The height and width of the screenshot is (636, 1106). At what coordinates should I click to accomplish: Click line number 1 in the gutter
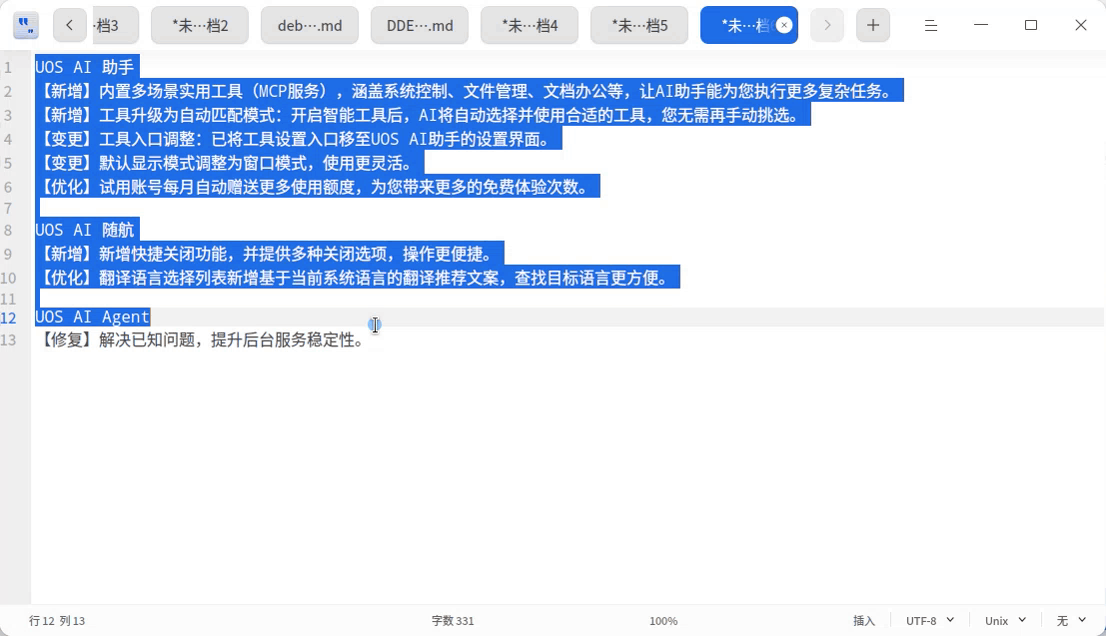click(8, 68)
